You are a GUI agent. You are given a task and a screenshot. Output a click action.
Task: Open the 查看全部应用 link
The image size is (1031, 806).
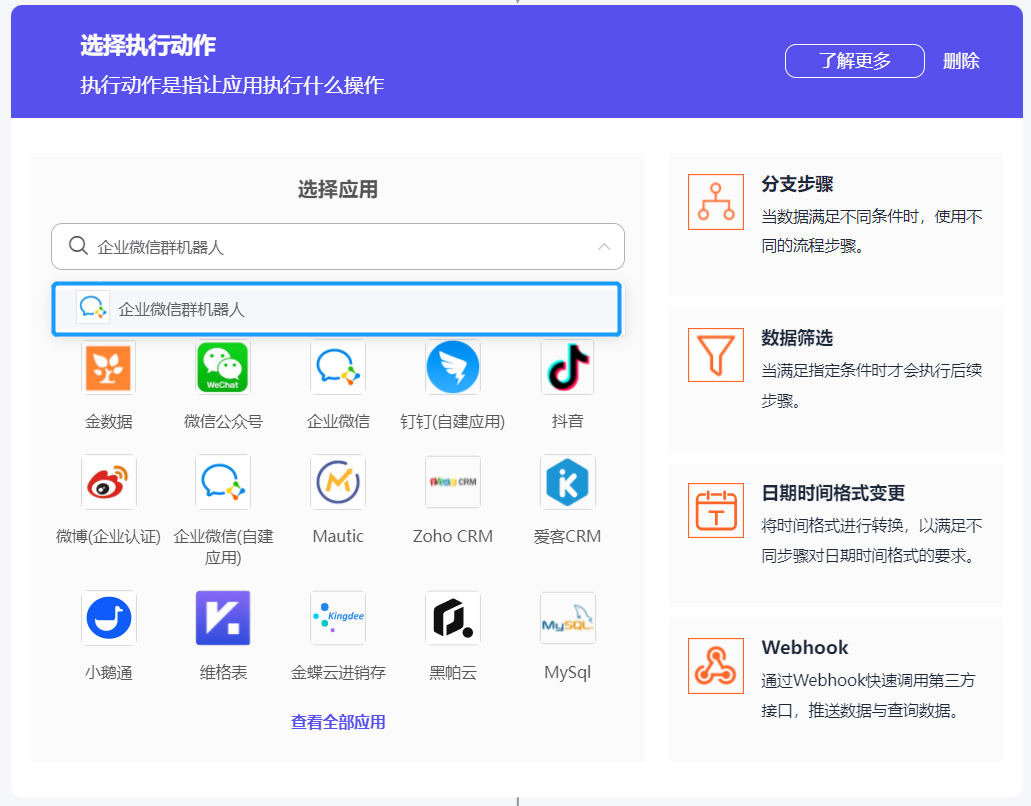click(338, 723)
